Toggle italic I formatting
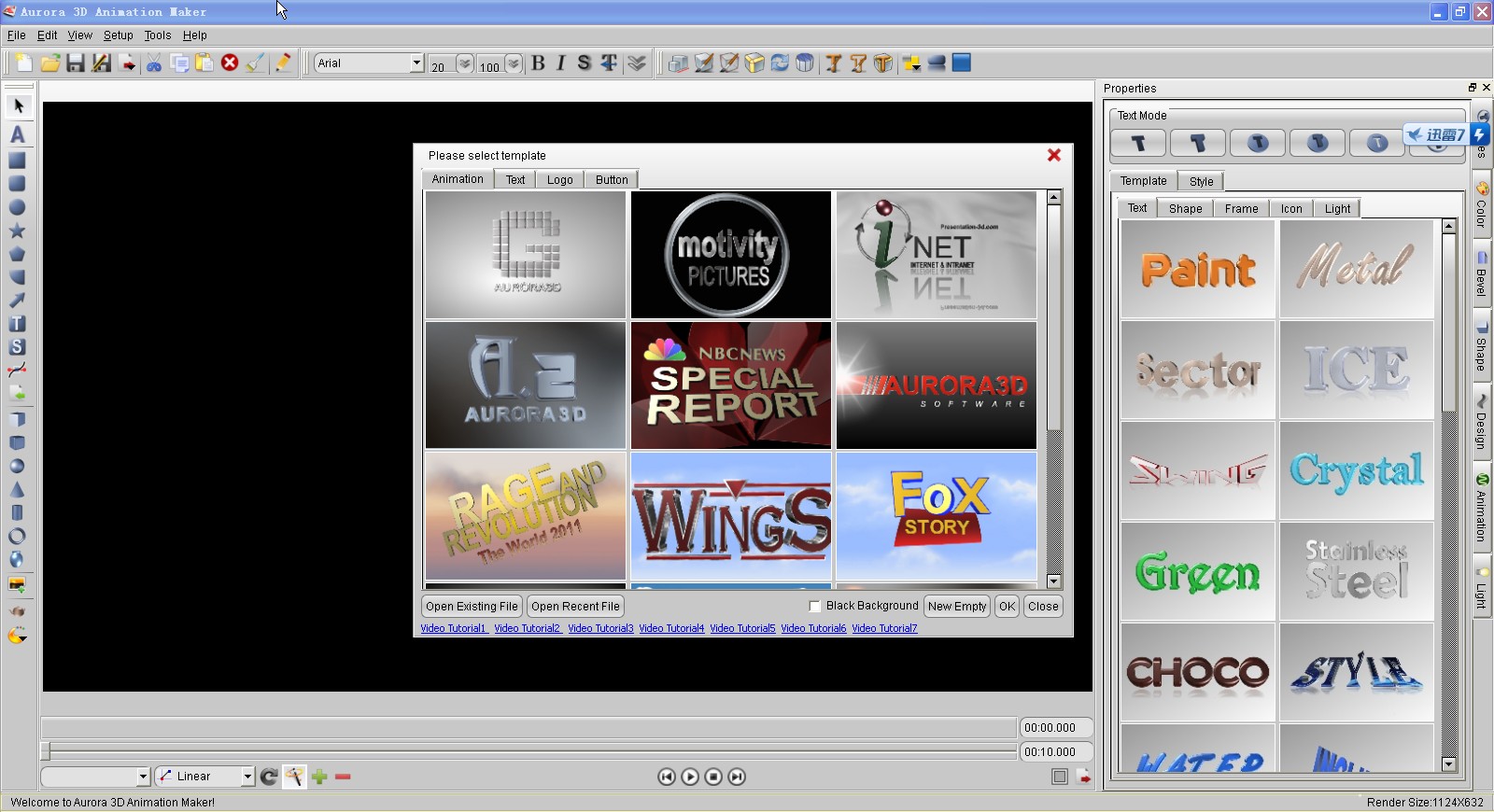The image size is (1494, 812). pyautogui.click(x=561, y=63)
